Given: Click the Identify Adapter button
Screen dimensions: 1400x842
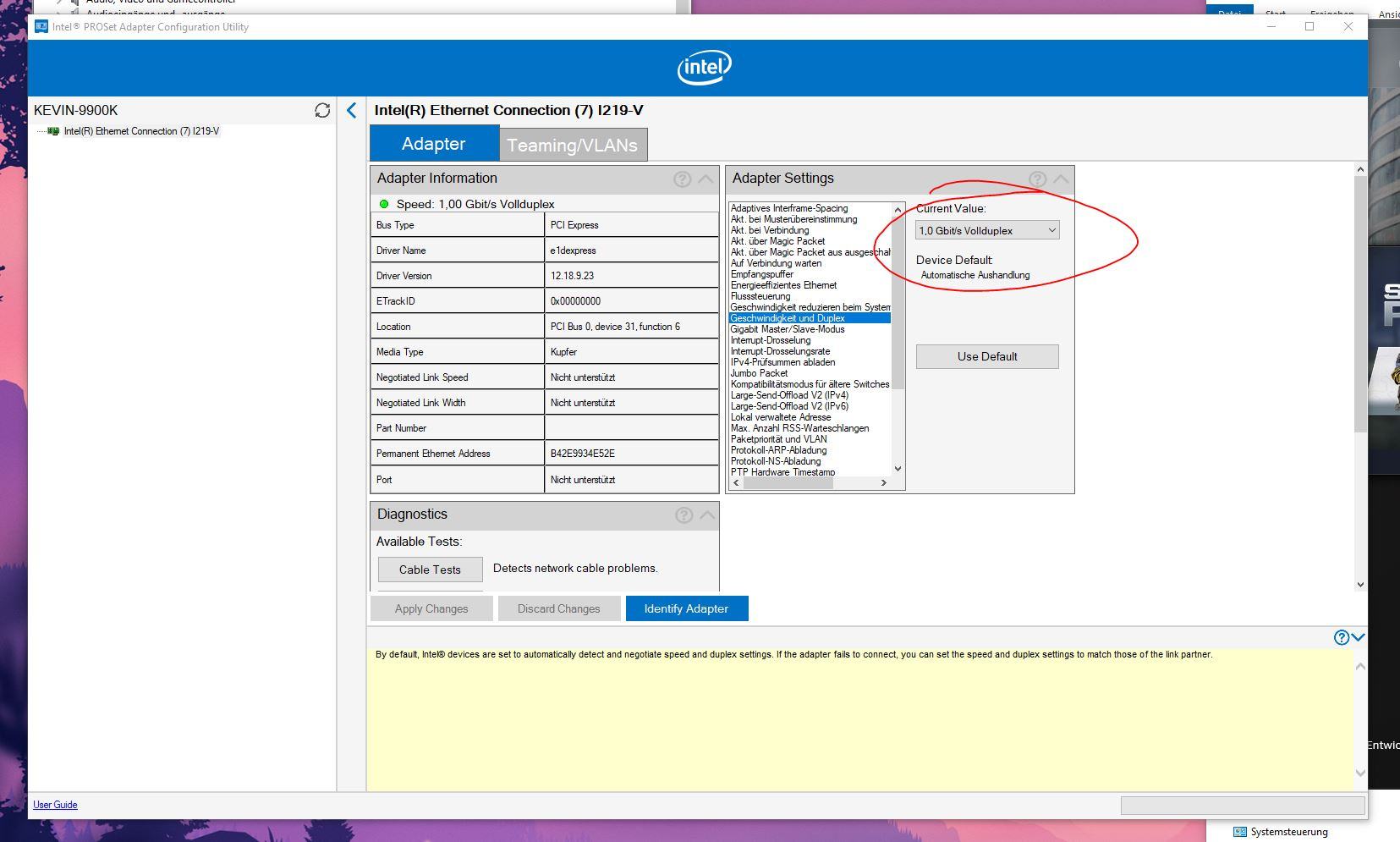Looking at the screenshot, I should (687, 608).
